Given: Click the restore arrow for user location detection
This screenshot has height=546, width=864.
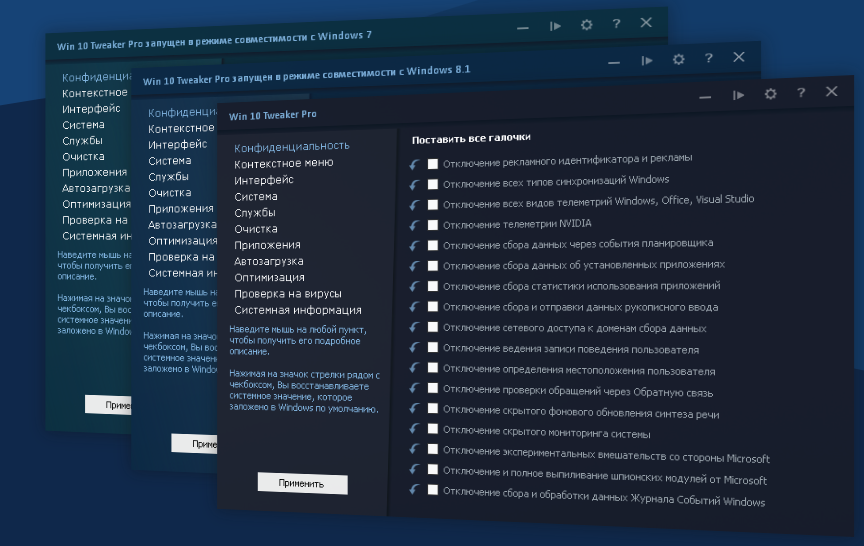Looking at the screenshot, I should coord(415,368).
